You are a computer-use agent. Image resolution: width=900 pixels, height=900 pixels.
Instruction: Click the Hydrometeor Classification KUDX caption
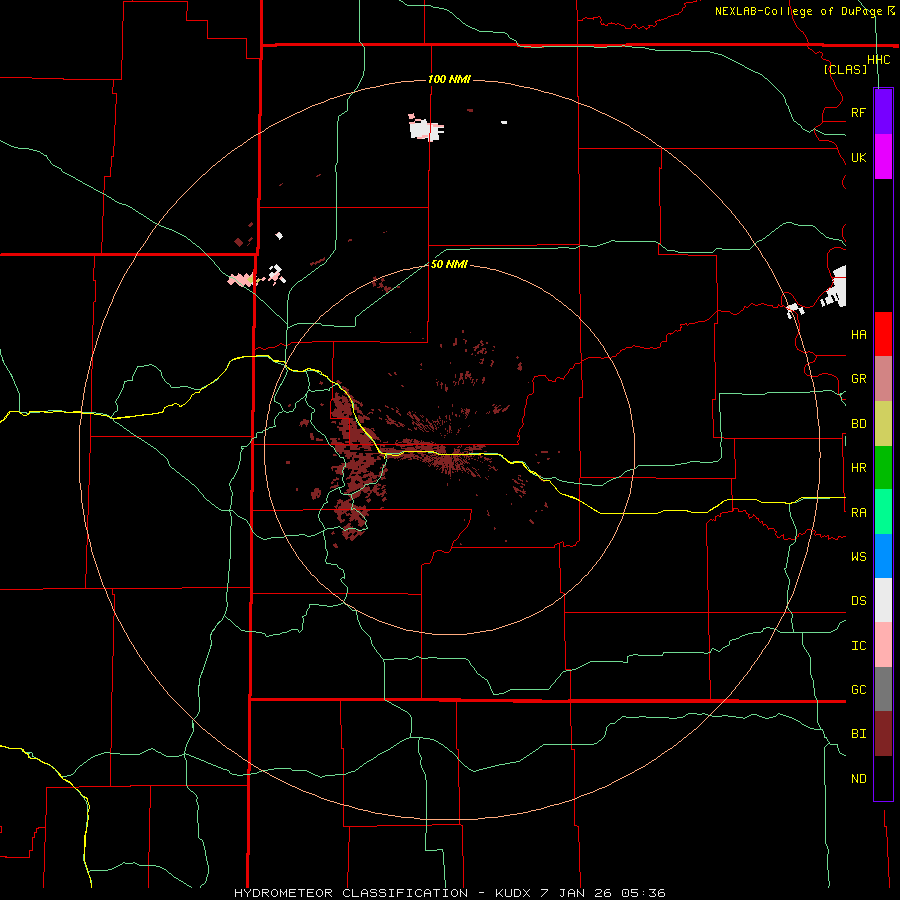coord(449,893)
